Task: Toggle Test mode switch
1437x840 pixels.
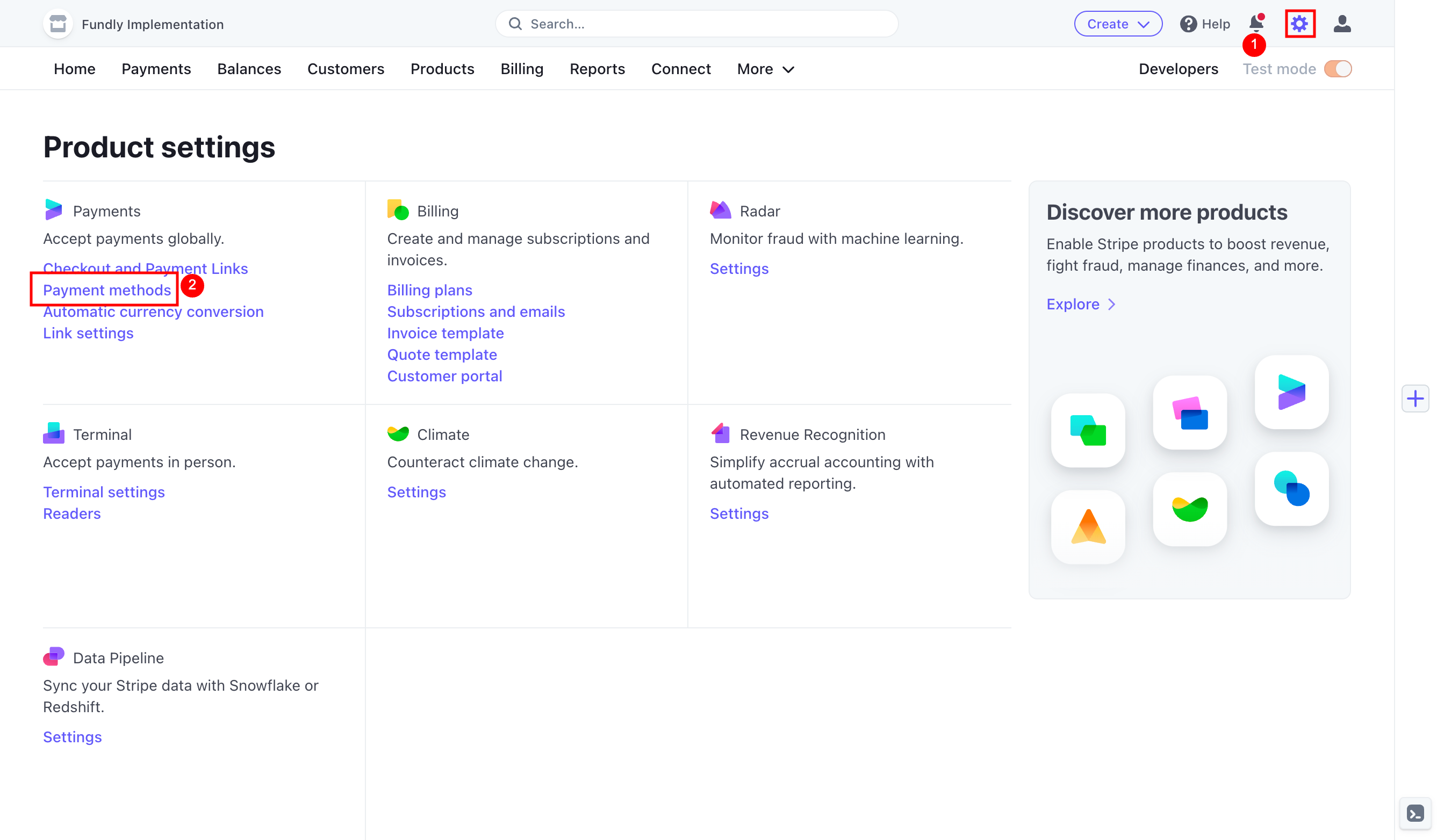Action: click(1338, 69)
